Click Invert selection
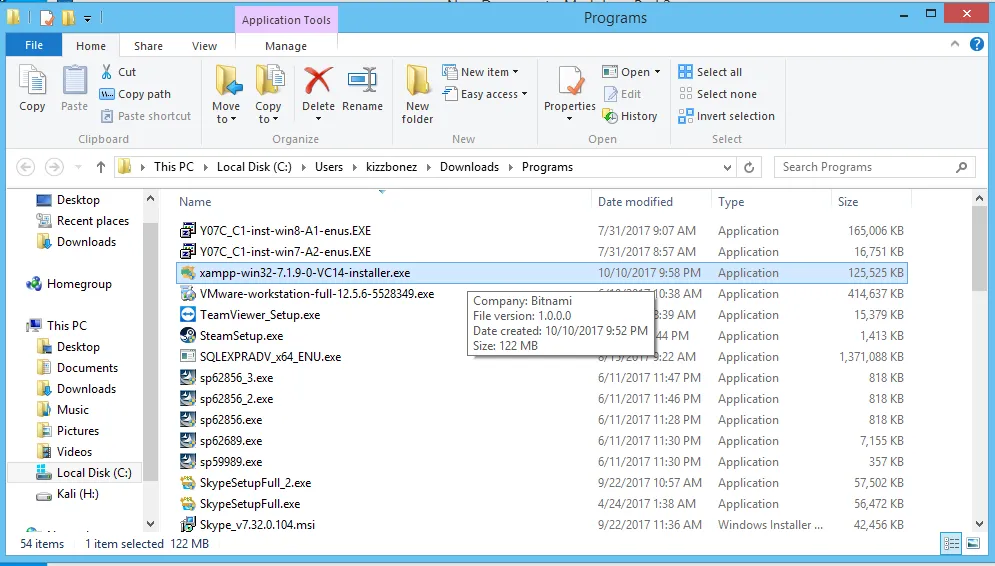 click(x=727, y=116)
